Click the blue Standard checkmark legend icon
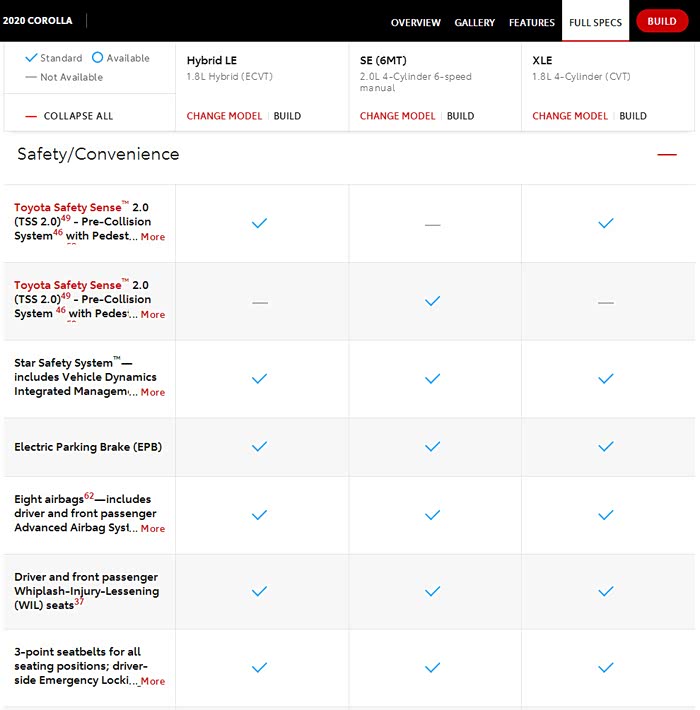 tap(31, 58)
